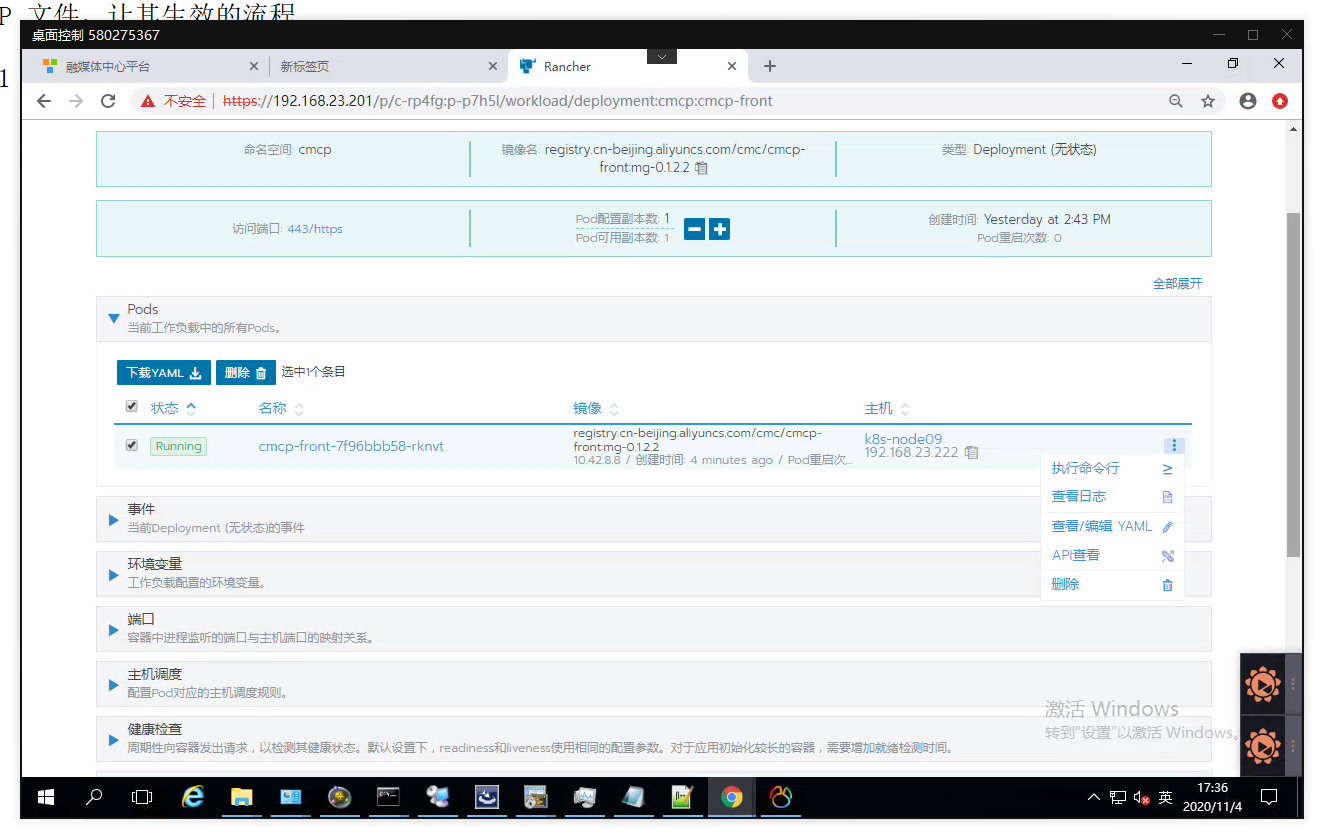Choose 查看日志 in the pod menu
Screen dimensions: 1324x839
tap(1079, 497)
